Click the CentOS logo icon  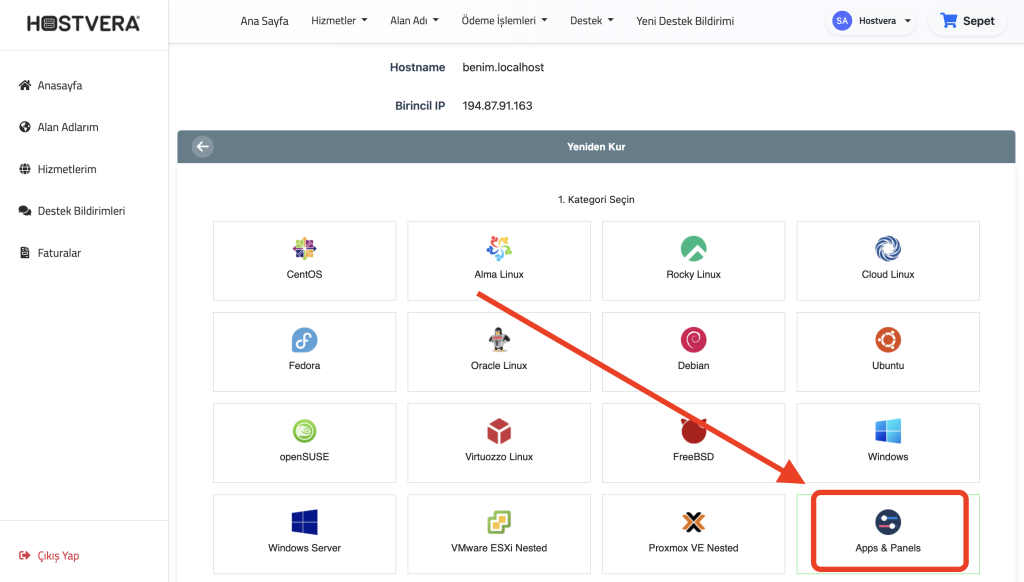pos(304,249)
